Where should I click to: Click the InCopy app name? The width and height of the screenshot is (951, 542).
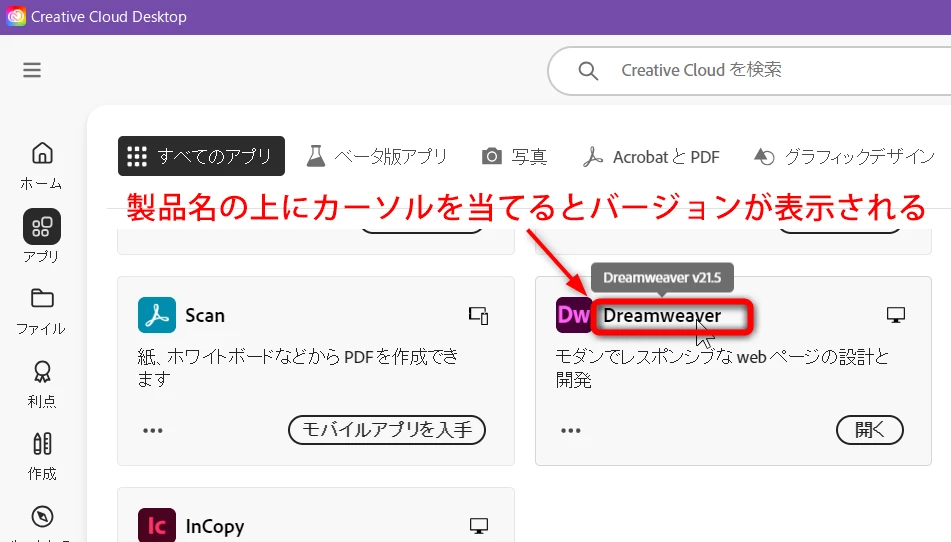(215, 527)
